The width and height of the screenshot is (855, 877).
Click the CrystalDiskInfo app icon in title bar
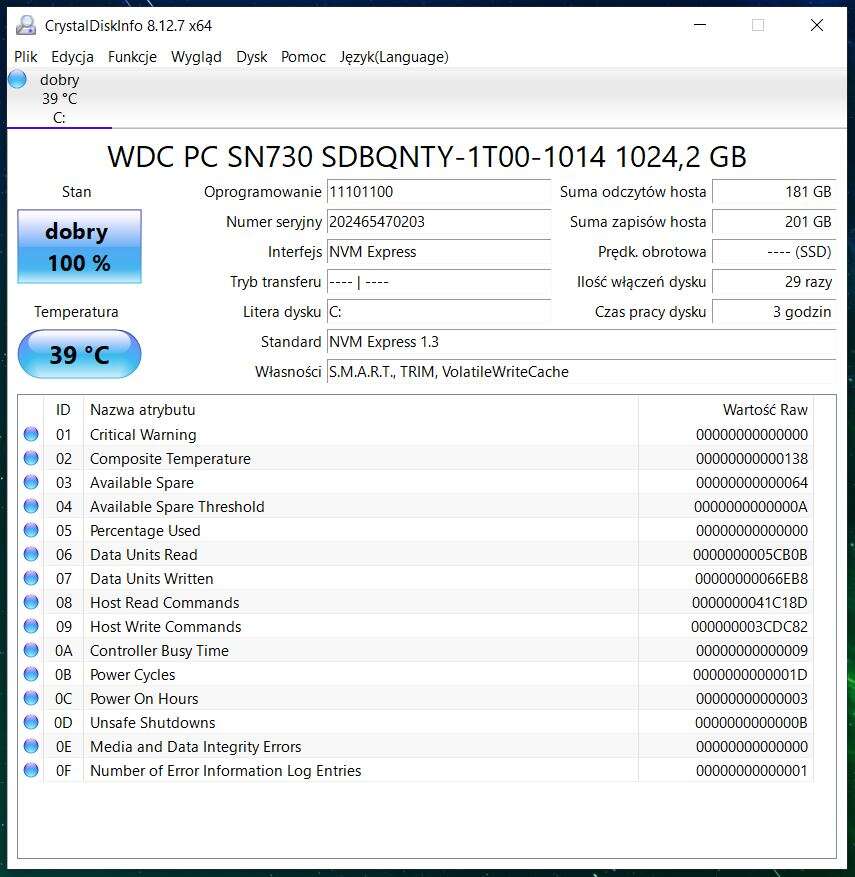coord(26,25)
